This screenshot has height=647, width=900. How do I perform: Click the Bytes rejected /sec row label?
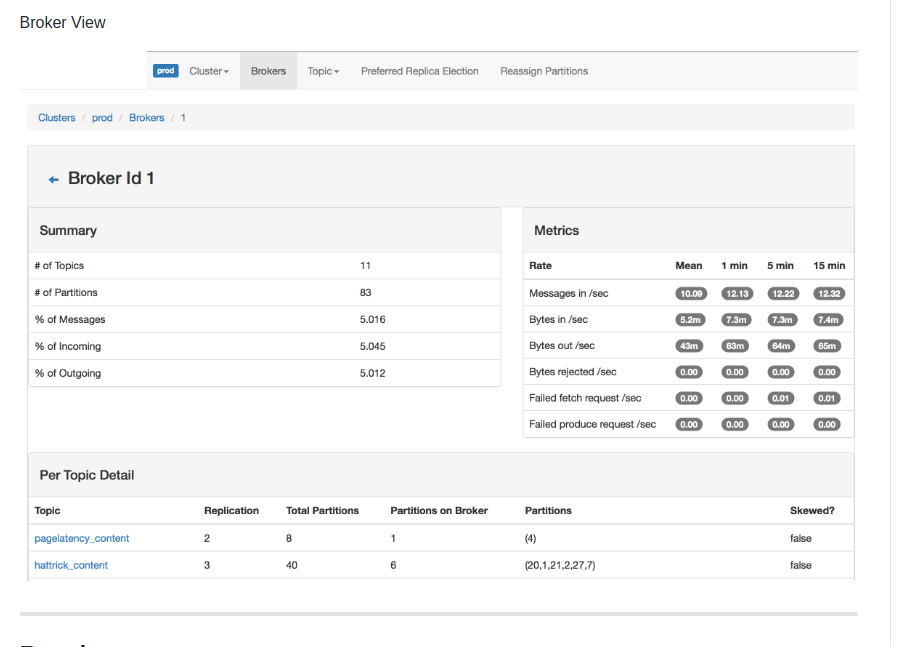click(573, 372)
